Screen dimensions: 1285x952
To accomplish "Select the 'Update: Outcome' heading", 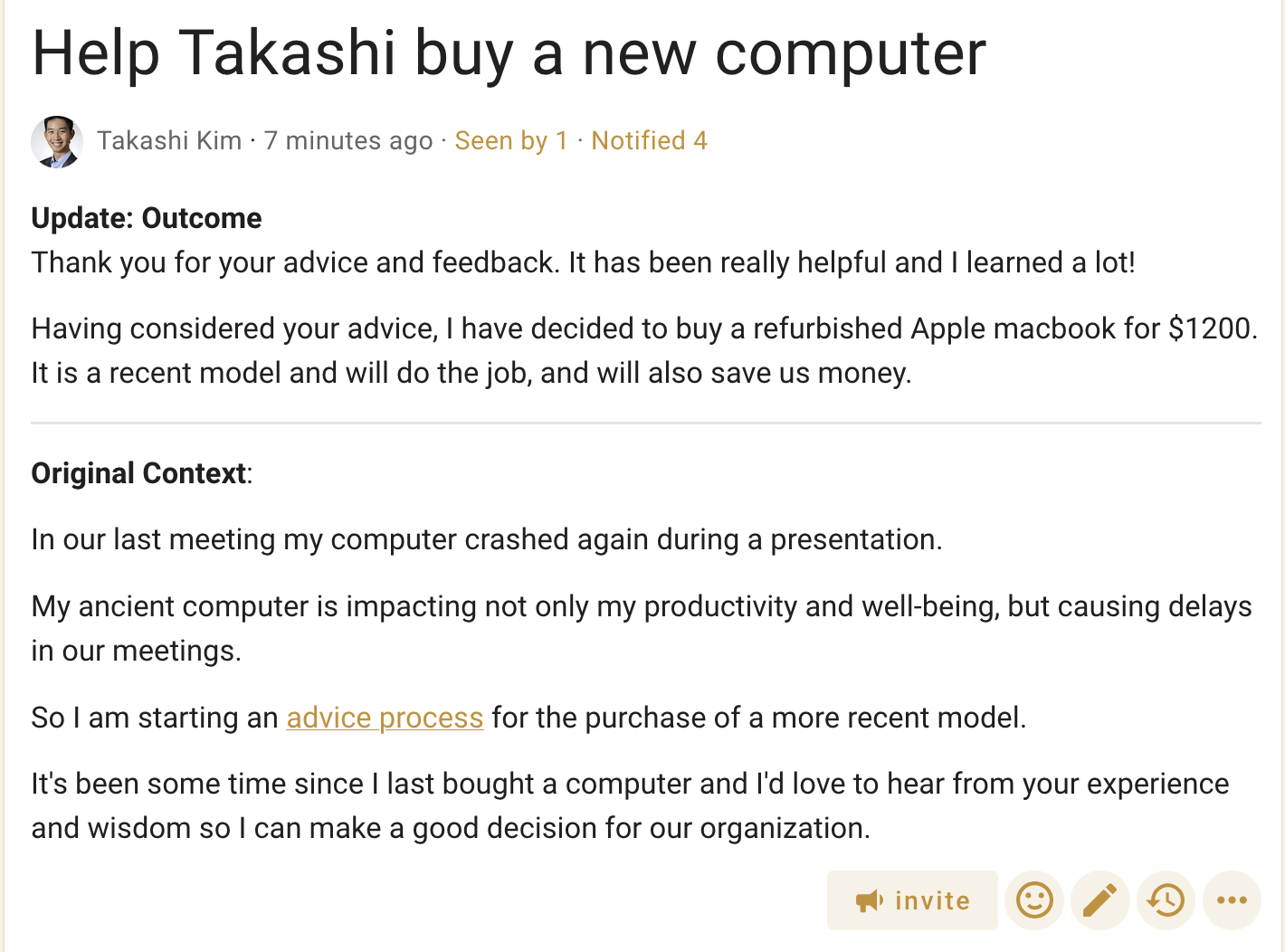I will [x=147, y=218].
